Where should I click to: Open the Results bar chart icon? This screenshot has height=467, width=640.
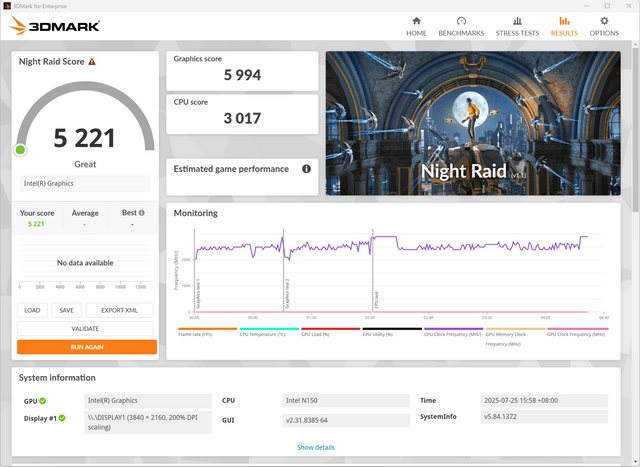564,21
